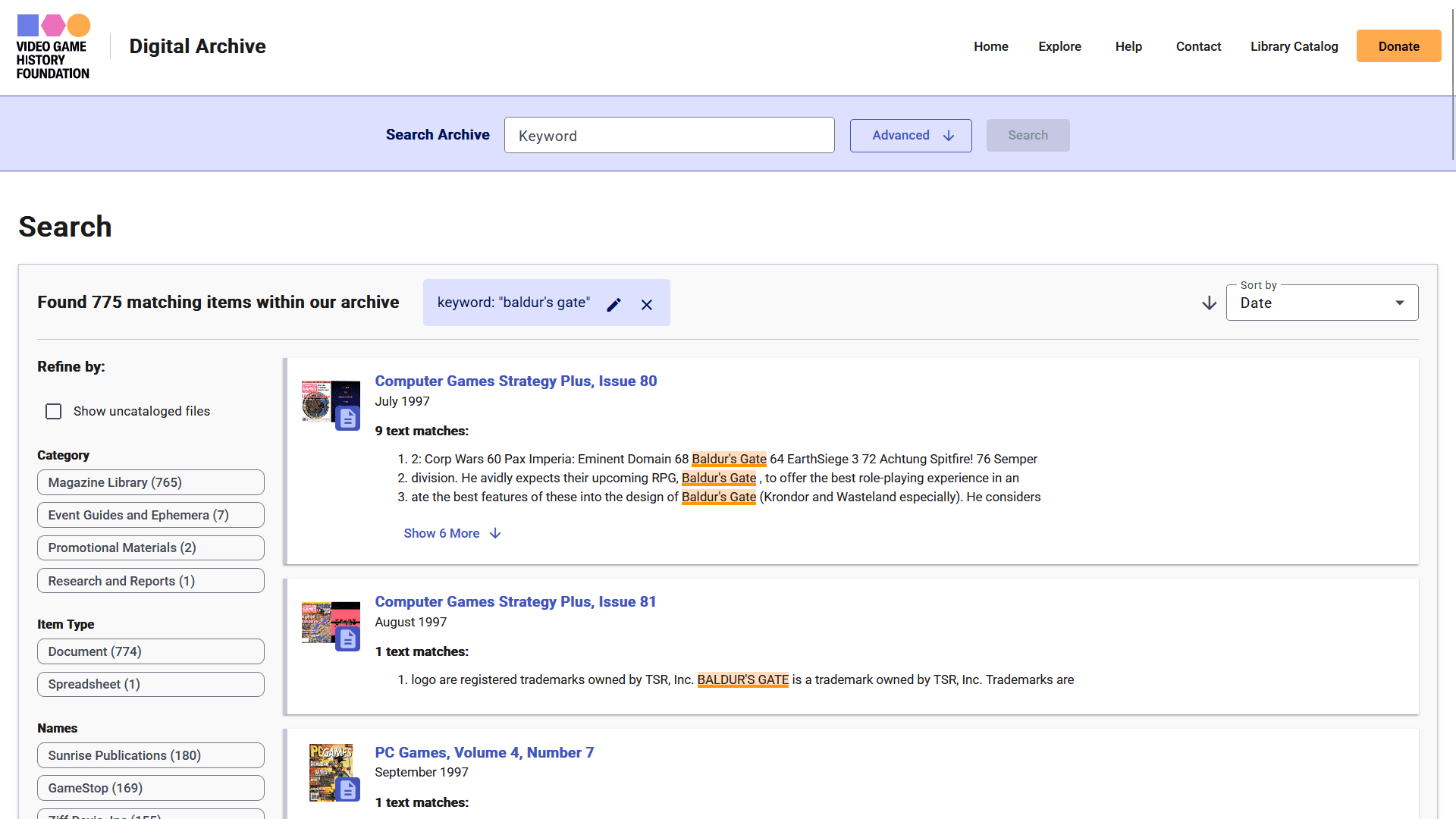Open Explore menu item

[1060, 45]
